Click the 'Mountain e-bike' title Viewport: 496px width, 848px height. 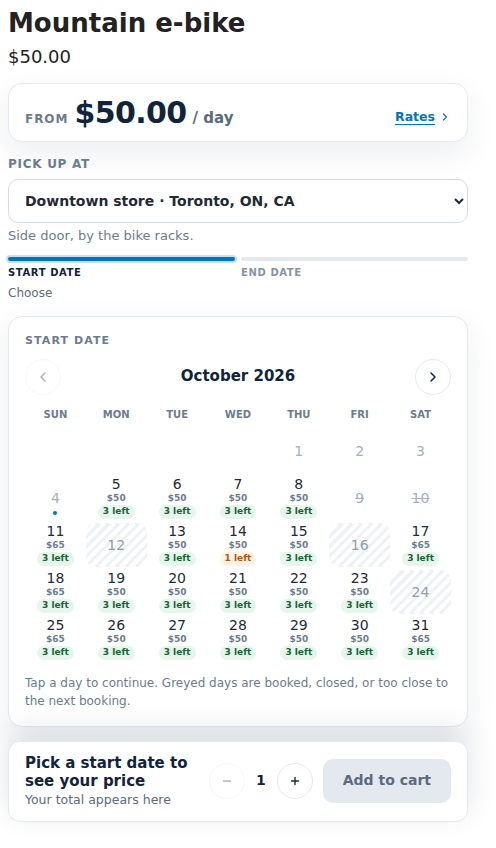coord(127,23)
